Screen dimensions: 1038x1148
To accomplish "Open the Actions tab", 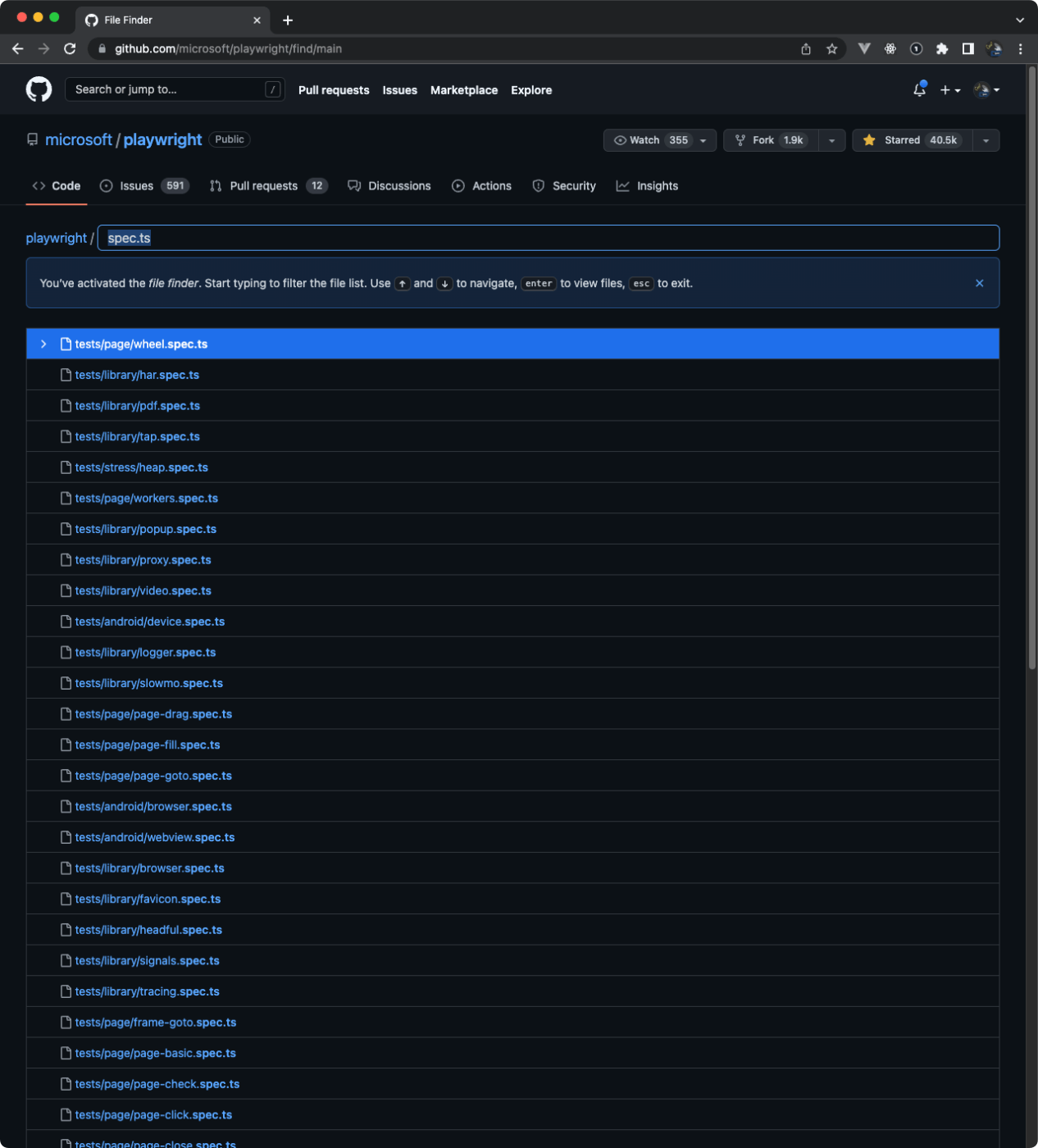I will (x=482, y=186).
